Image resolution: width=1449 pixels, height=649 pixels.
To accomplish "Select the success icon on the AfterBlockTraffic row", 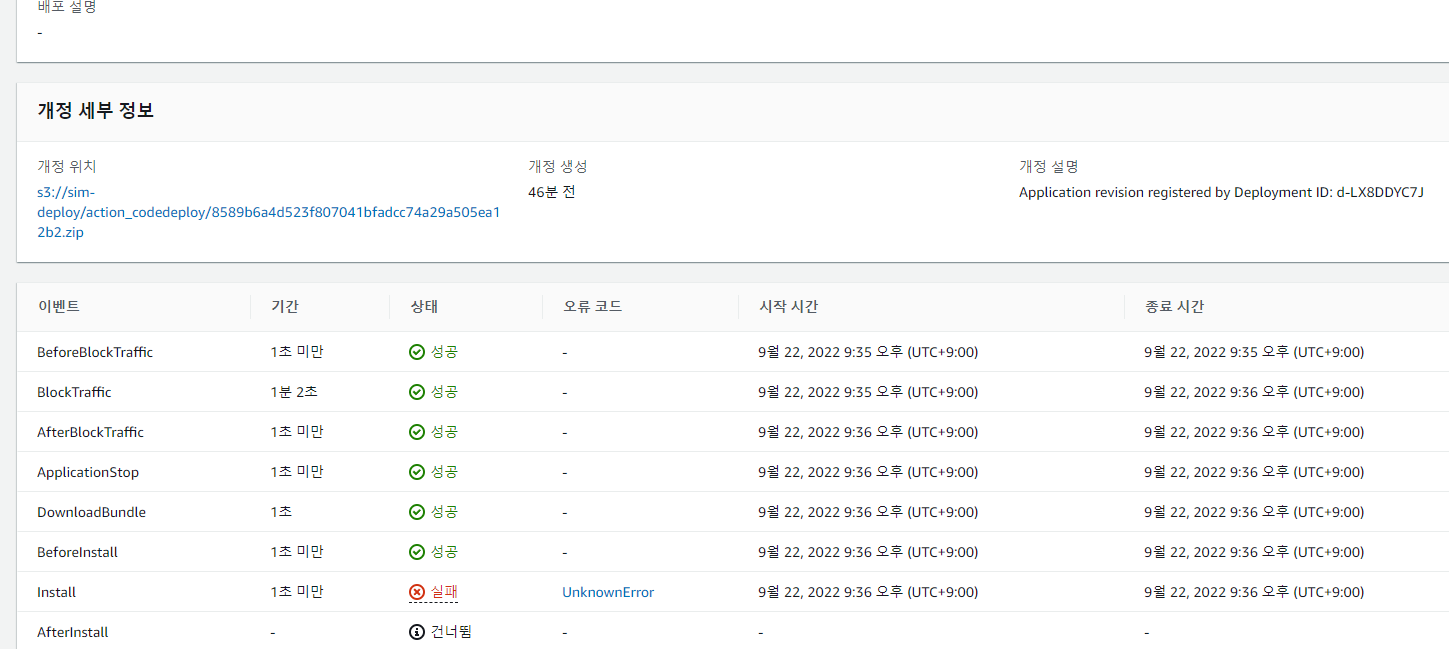I will point(415,431).
